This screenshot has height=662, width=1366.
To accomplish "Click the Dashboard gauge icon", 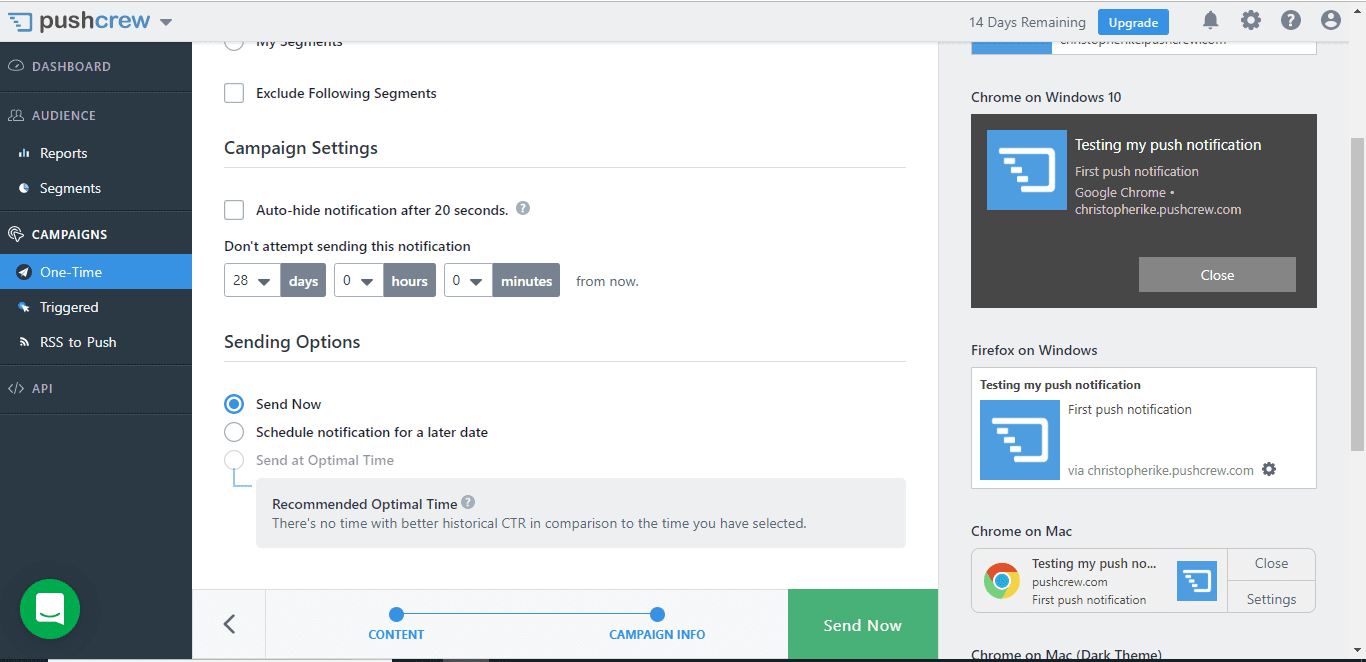I will (16, 67).
